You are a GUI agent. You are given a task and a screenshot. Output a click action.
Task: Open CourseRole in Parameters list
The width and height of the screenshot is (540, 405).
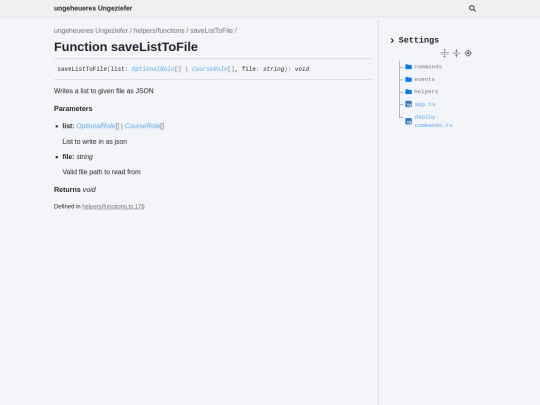[142, 126]
